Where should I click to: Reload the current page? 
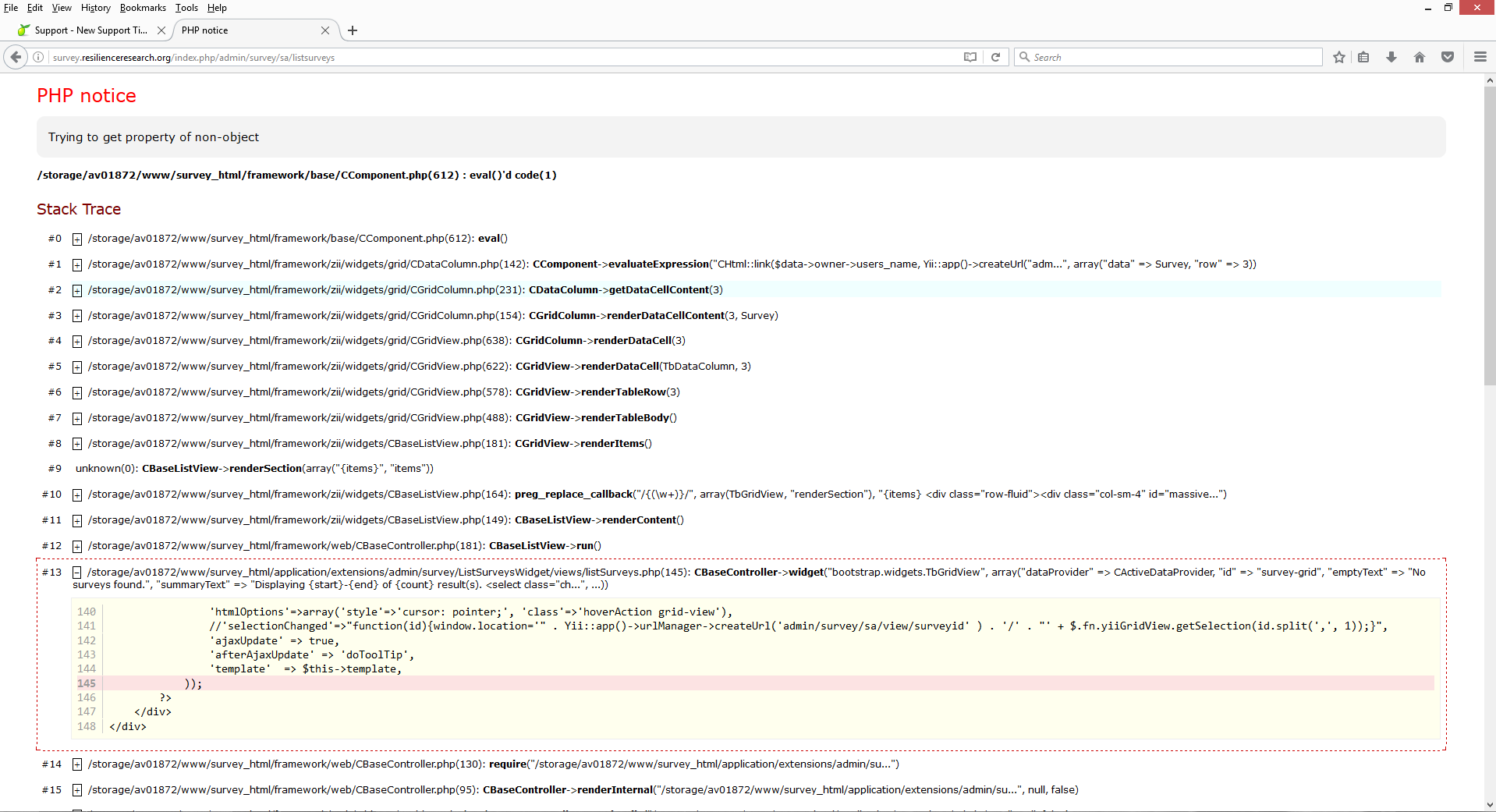[x=996, y=57]
